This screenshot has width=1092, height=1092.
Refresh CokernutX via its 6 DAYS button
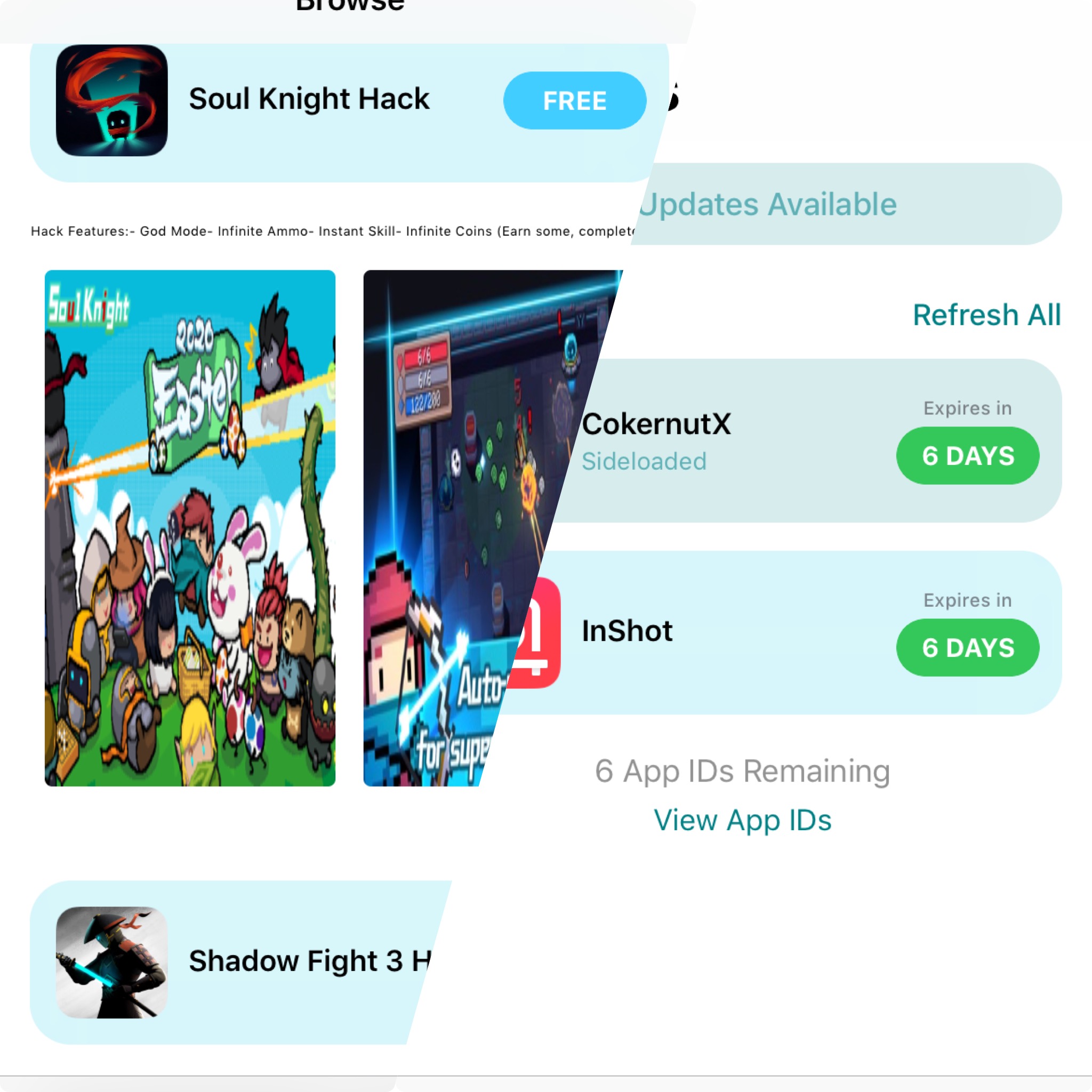(968, 455)
